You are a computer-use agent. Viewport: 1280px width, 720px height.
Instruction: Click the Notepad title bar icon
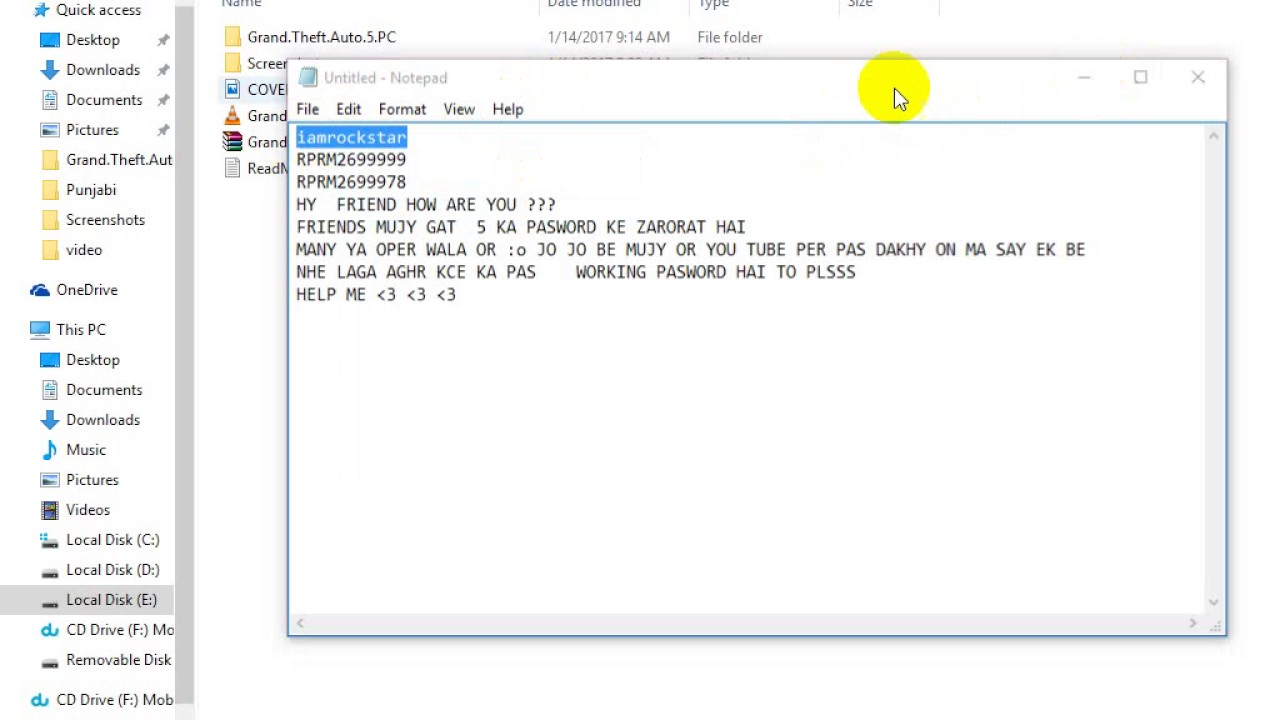tap(307, 78)
